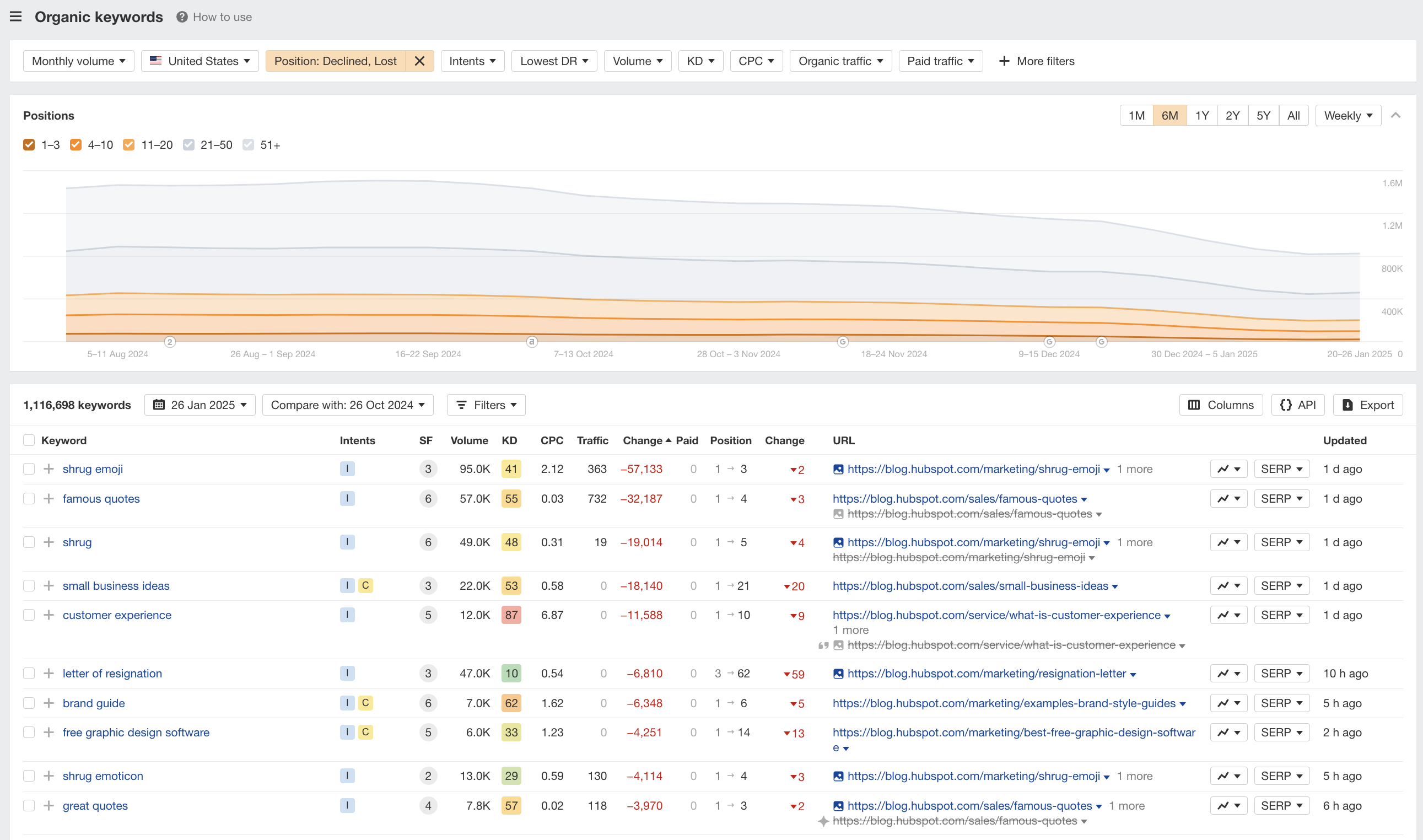Viewport: 1423px width, 840px height.
Task: Switch chart range to 2Y
Action: [x=1232, y=115]
